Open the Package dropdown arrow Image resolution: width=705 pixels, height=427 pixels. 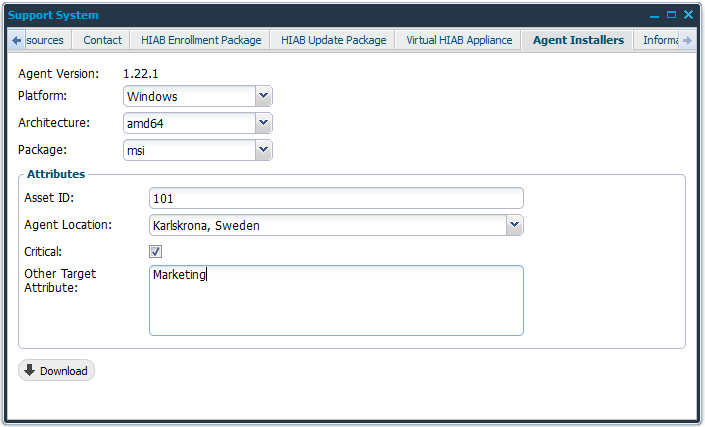pos(263,150)
